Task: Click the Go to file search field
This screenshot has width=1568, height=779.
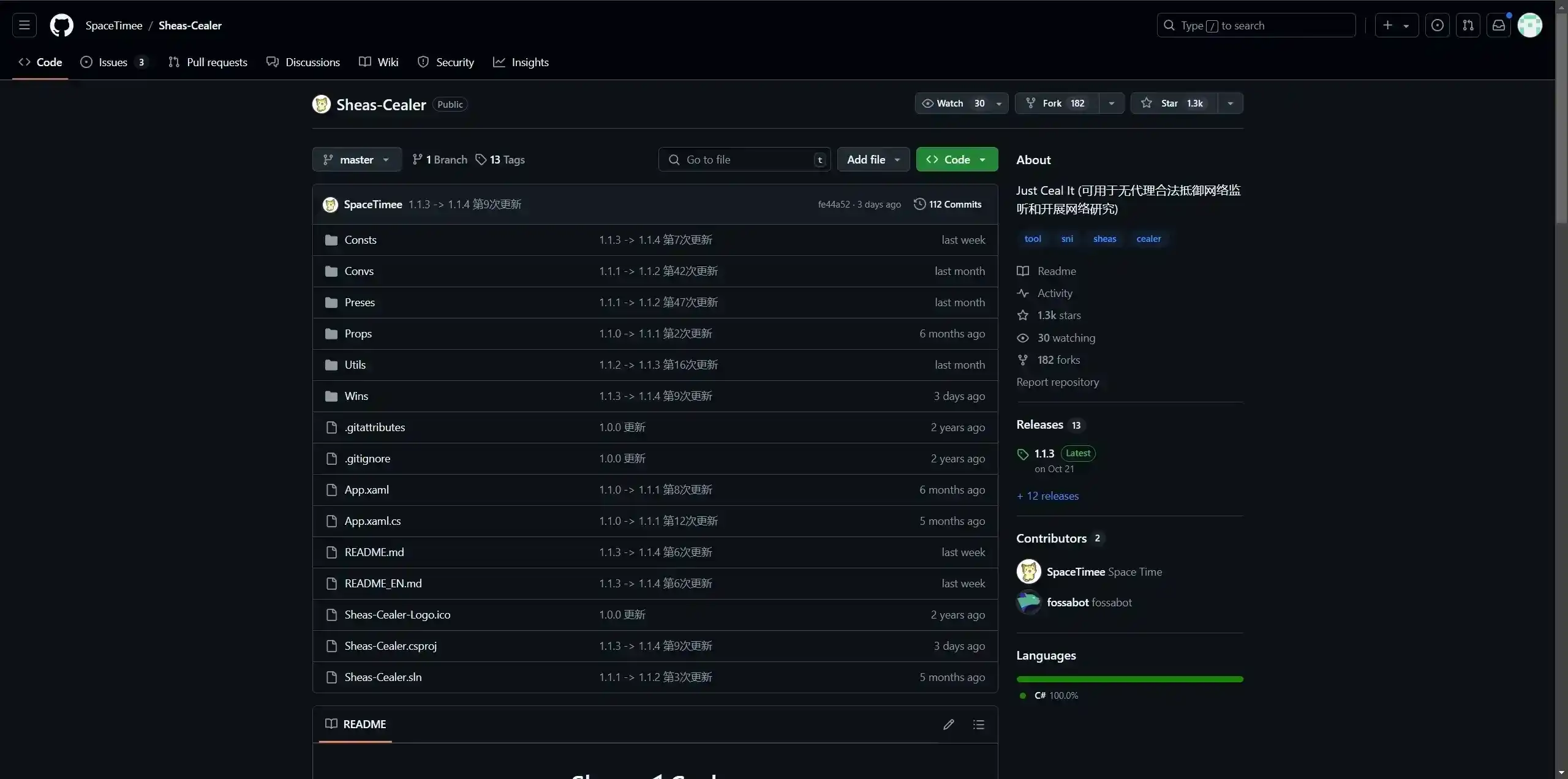Action: pyautogui.click(x=744, y=159)
